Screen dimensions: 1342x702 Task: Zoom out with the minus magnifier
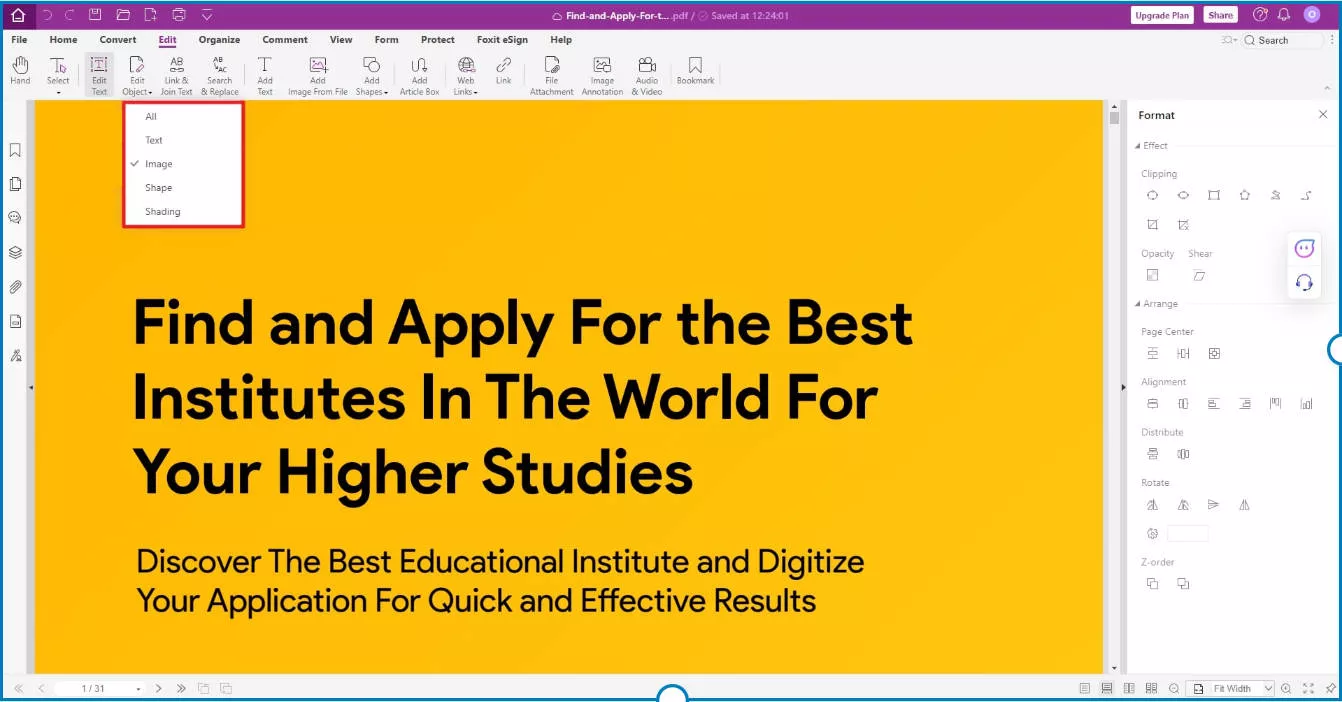[x=1174, y=688]
